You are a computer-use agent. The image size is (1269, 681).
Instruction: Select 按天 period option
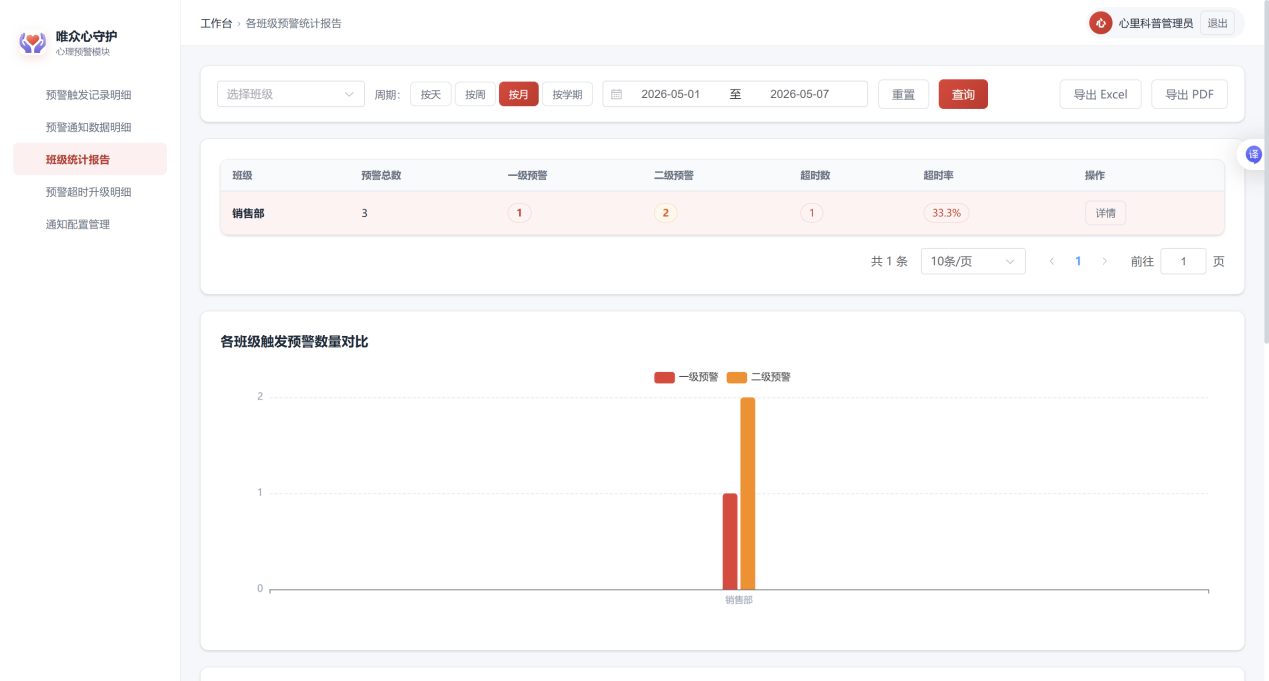click(x=431, y=94)
